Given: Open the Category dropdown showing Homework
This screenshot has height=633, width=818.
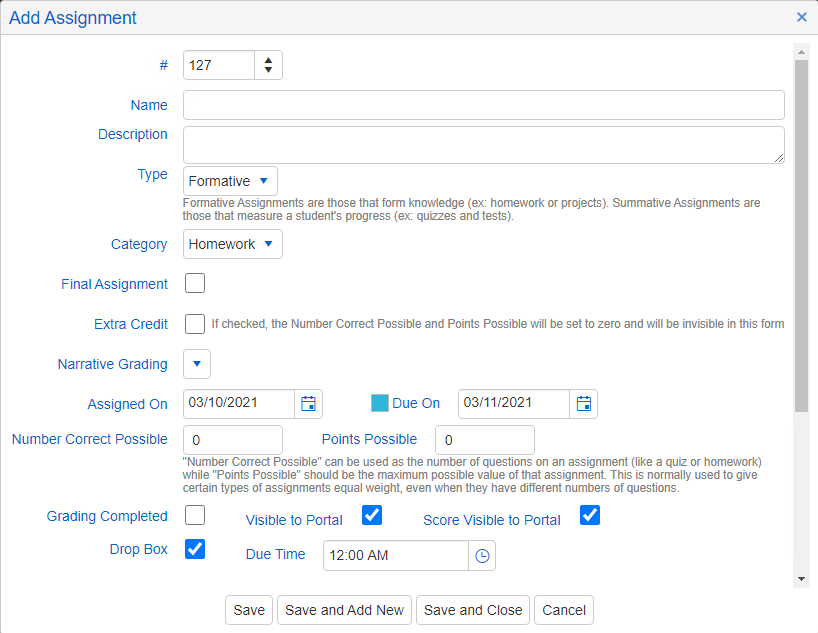Looking at the screenshot, I should tap(232, 243).
